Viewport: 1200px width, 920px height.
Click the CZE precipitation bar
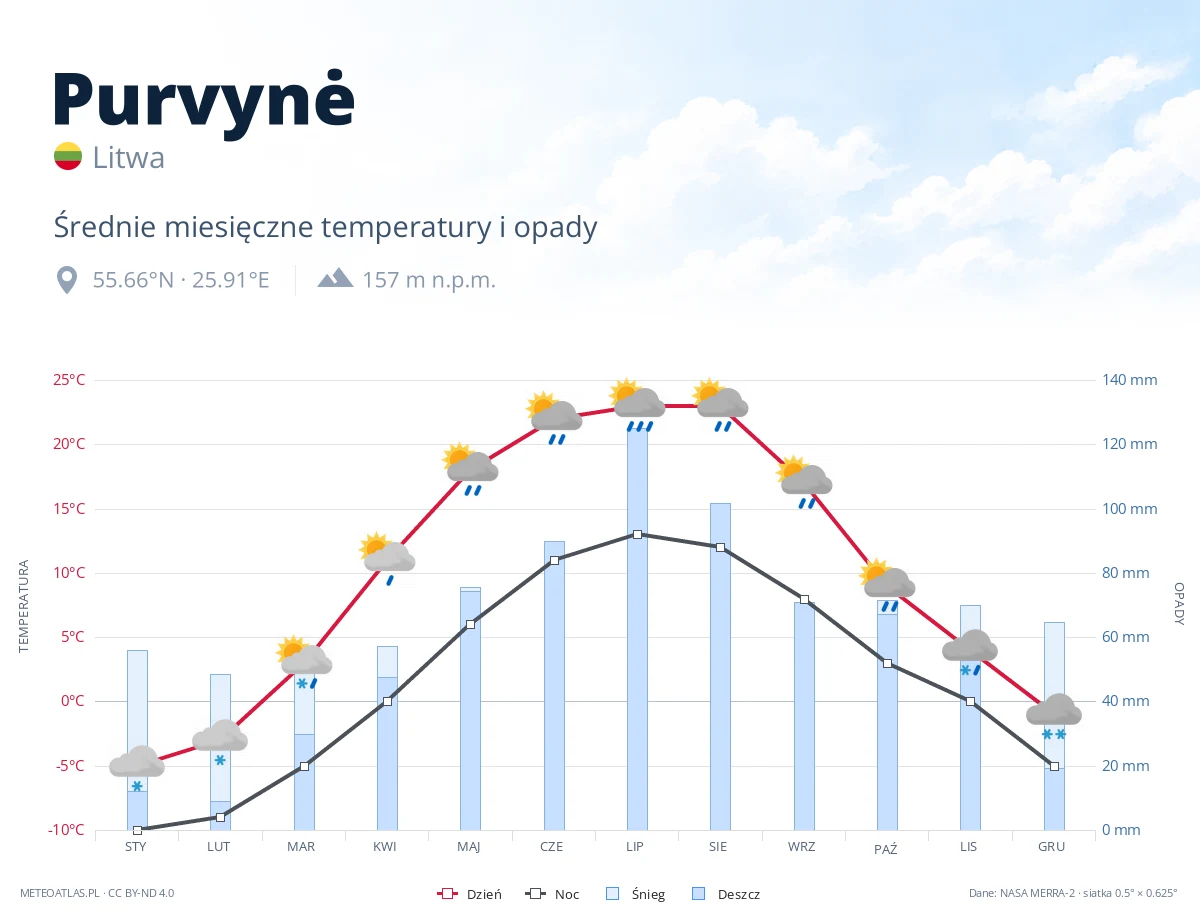(x=554, y=685)
